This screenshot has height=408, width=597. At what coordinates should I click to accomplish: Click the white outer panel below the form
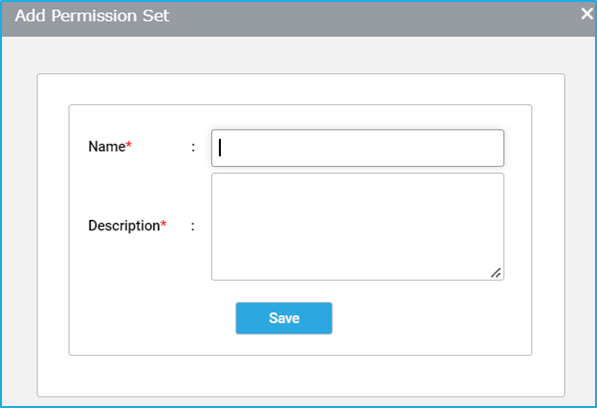300,376
